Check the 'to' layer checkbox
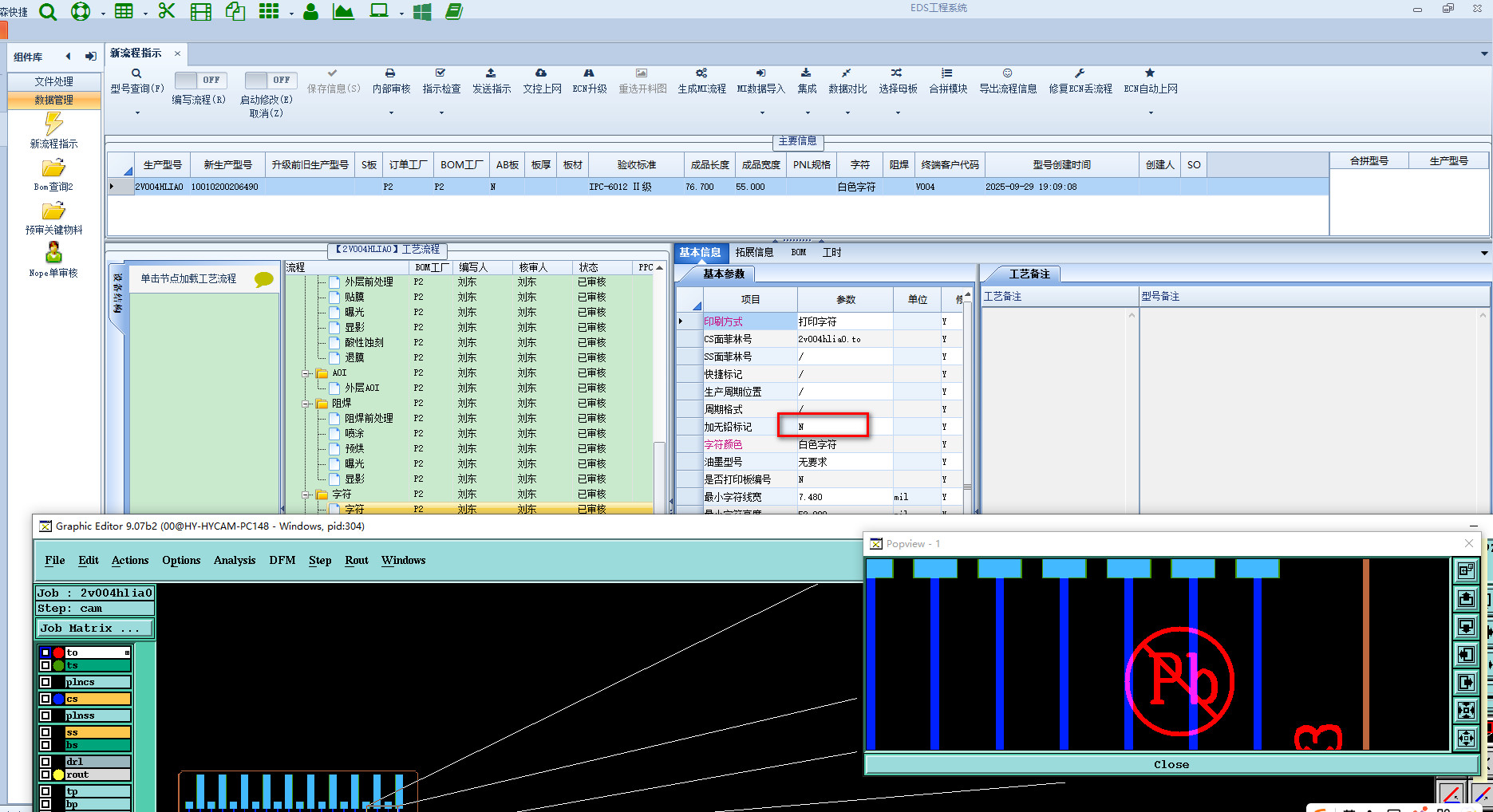Viewport: 1493px width, 812px height. (x=45, y=652)
